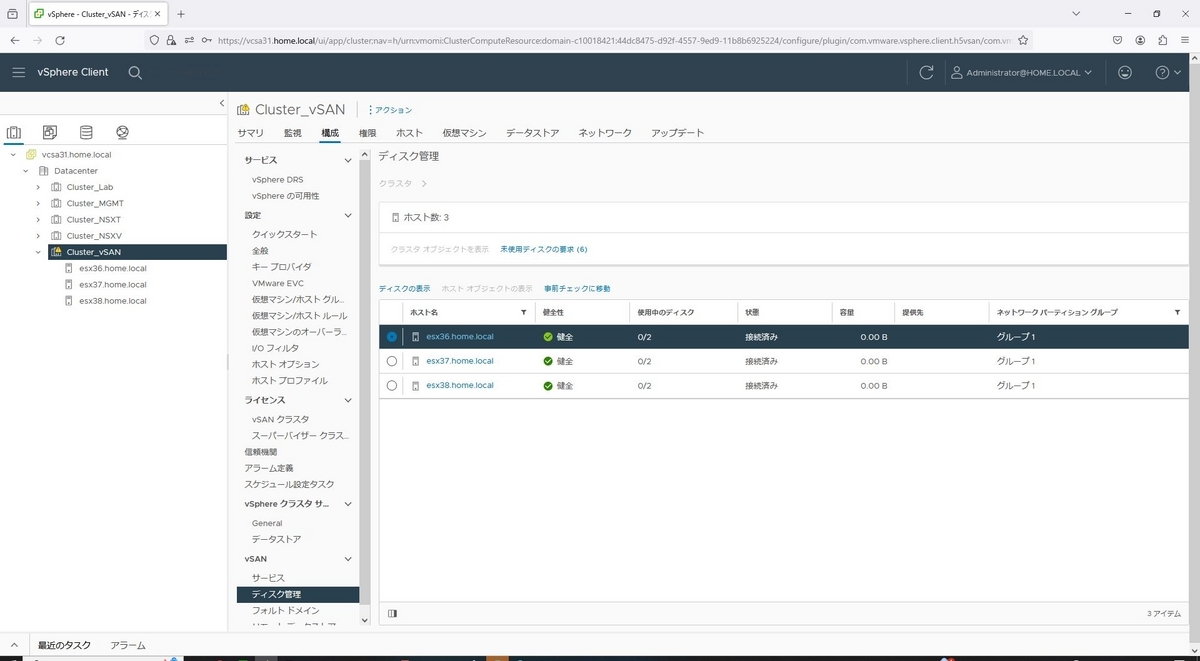Open VMware EVC settings
Viewport: 1200px width, 661px height.
click(277, 283)
